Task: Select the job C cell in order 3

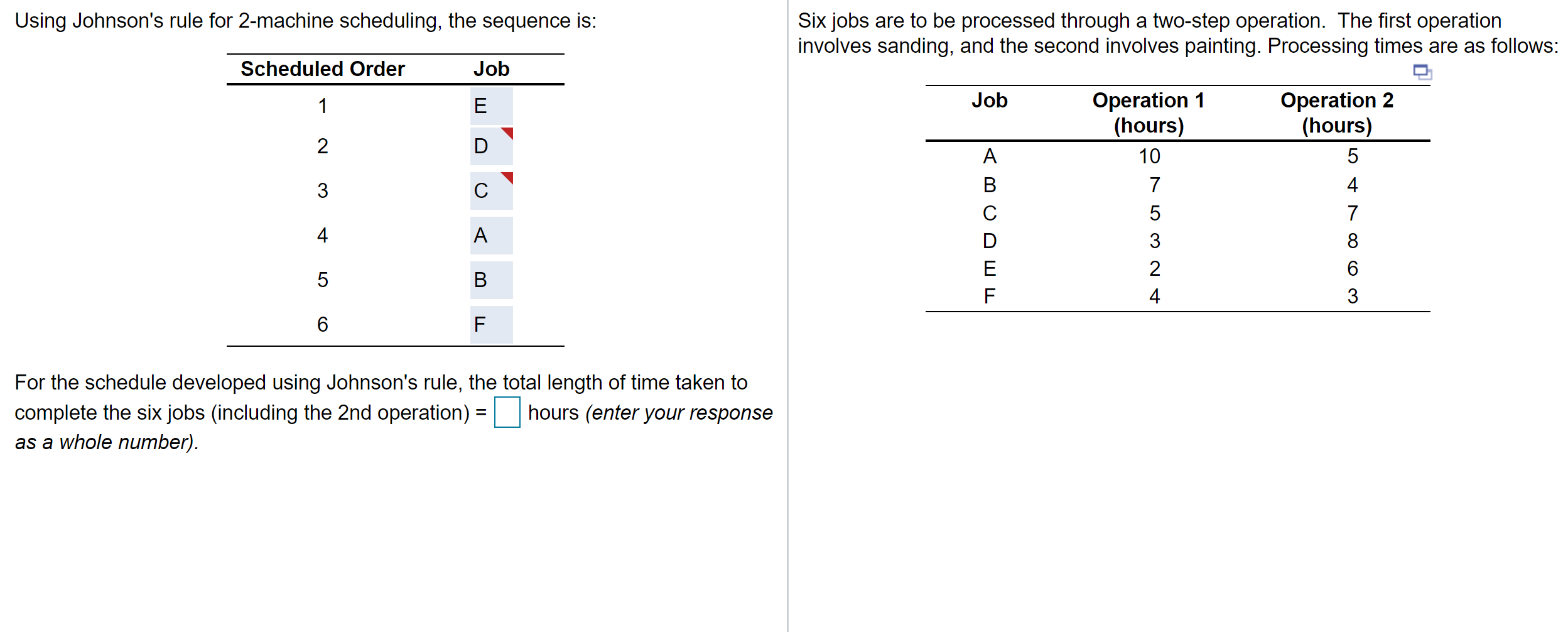Action: (491, 191)
